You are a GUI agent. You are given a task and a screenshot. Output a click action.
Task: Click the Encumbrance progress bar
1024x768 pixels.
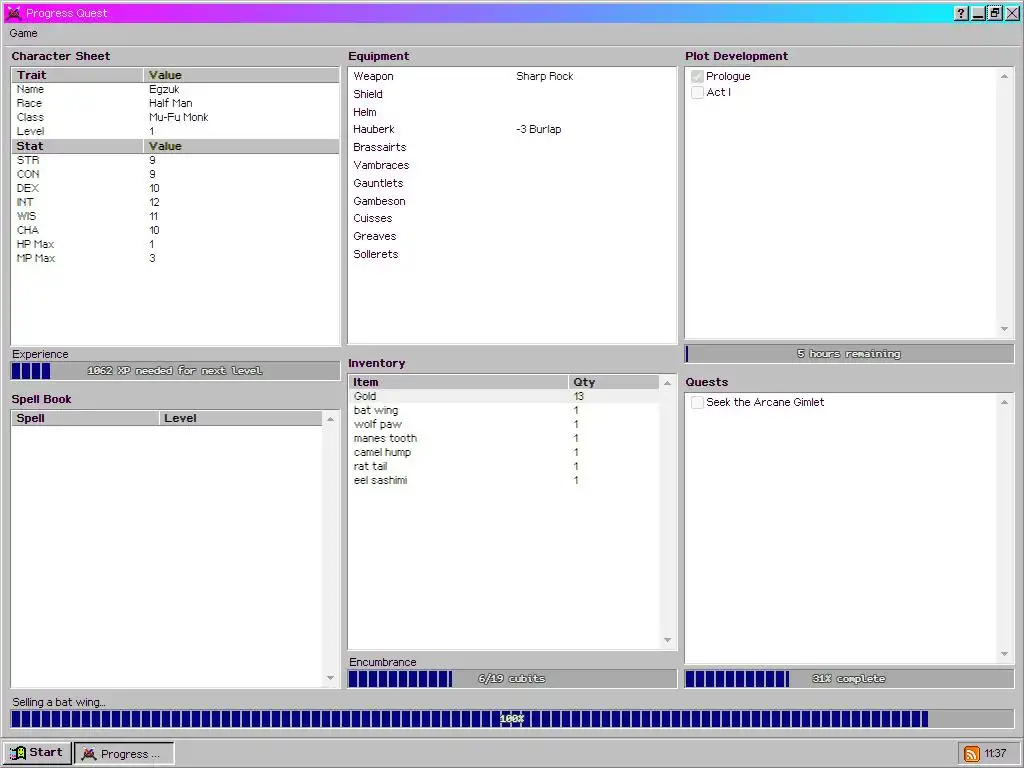(x=512, y=679)
